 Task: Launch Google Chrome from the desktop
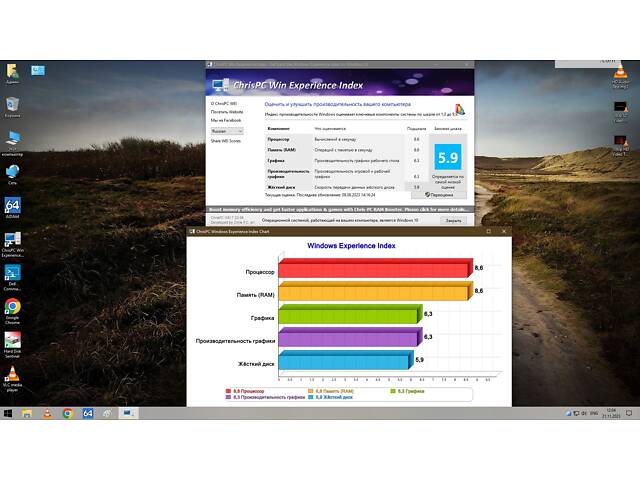pyautogui.click(x=12, y=311)
